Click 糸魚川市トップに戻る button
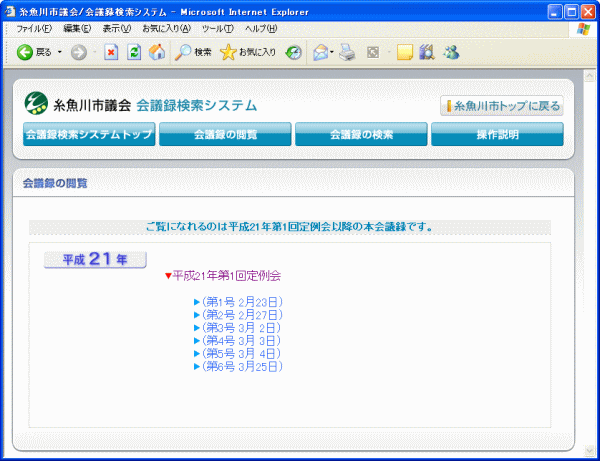This screenshot has height=461, width=600. coord(502,106)
